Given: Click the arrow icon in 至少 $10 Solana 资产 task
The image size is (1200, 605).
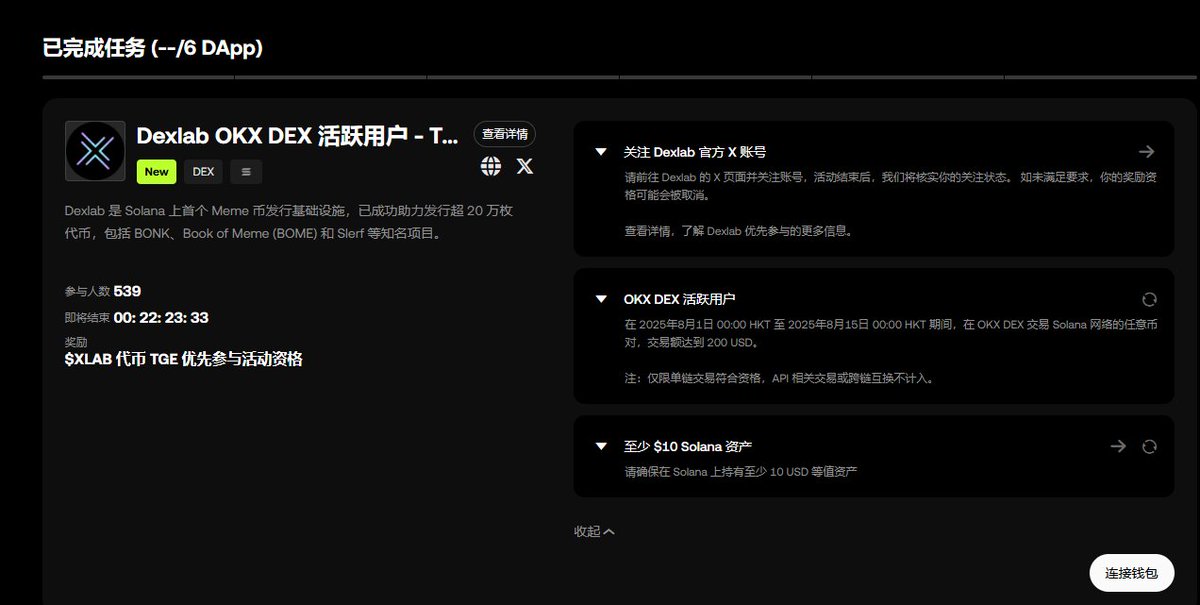Looking at the screenshot, I should 1118,446.
